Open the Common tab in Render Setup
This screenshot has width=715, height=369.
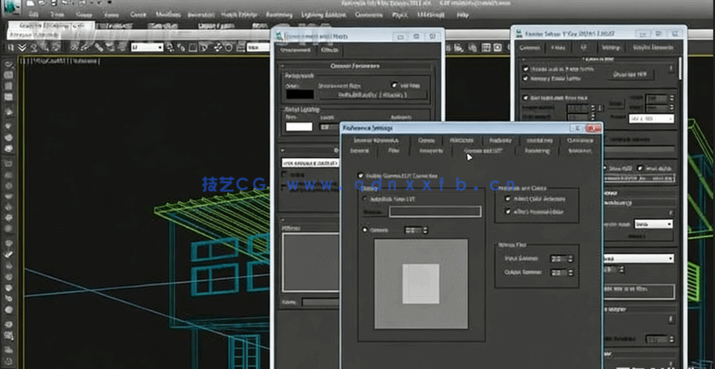[530, 47]
